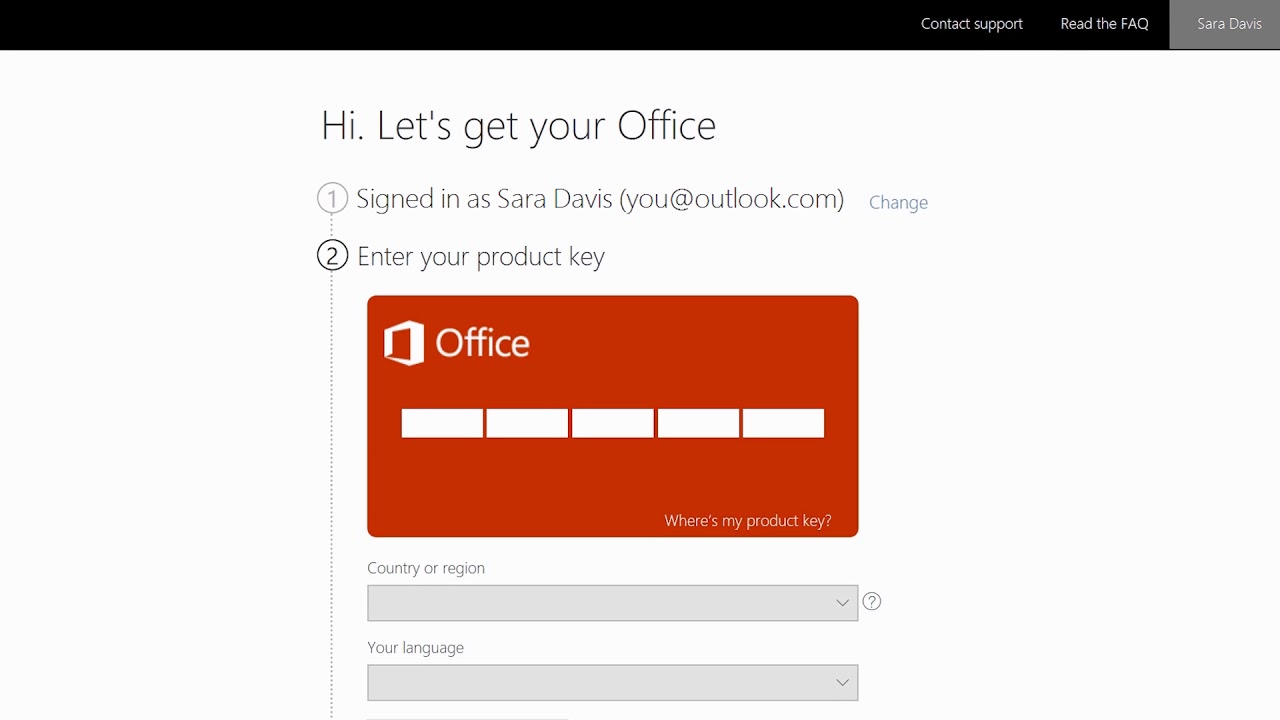Click the "Country or region" label
This screenshot has height=720, width=1280.
(x=426, y=568)
